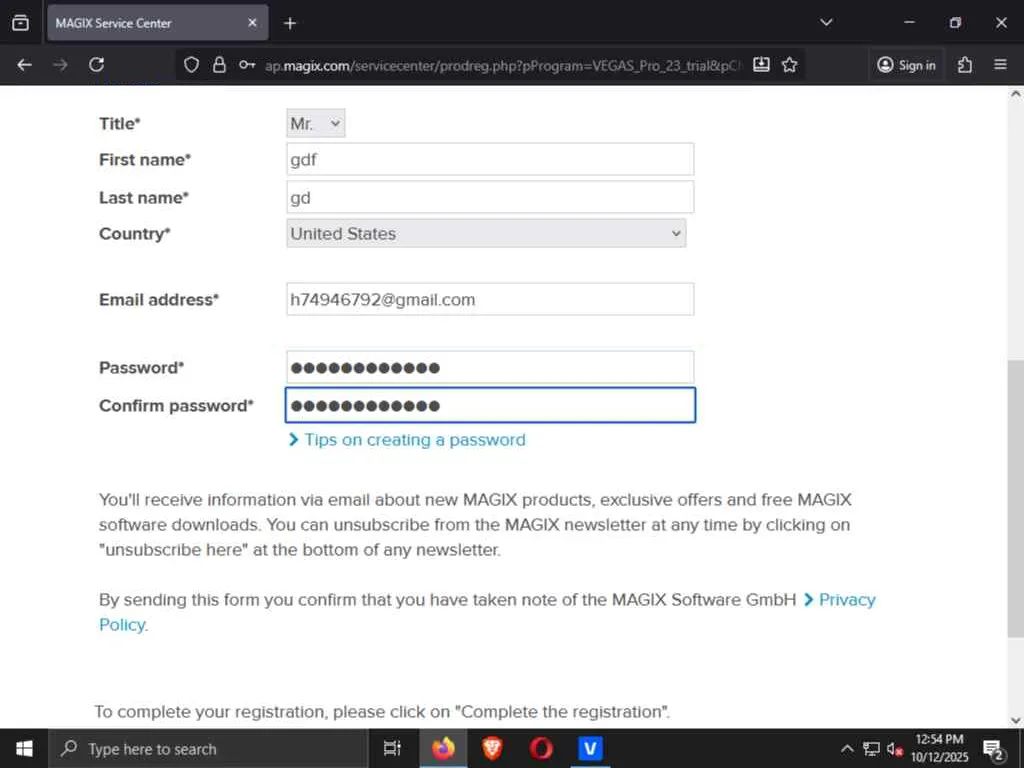The height and width of the screenshot is (768, 1024).
Task: Click the muted volume tray icon
Action: [x=895, y=748]
